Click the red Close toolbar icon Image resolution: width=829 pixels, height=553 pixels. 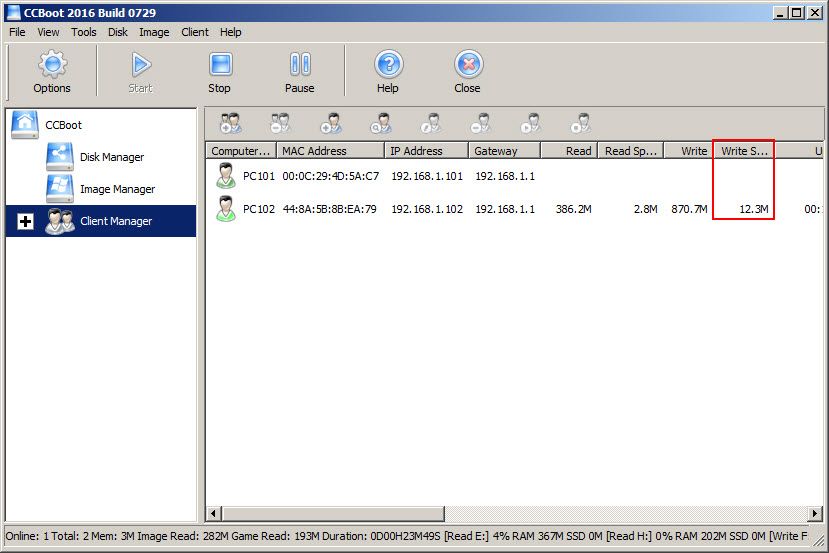[468, 64]
